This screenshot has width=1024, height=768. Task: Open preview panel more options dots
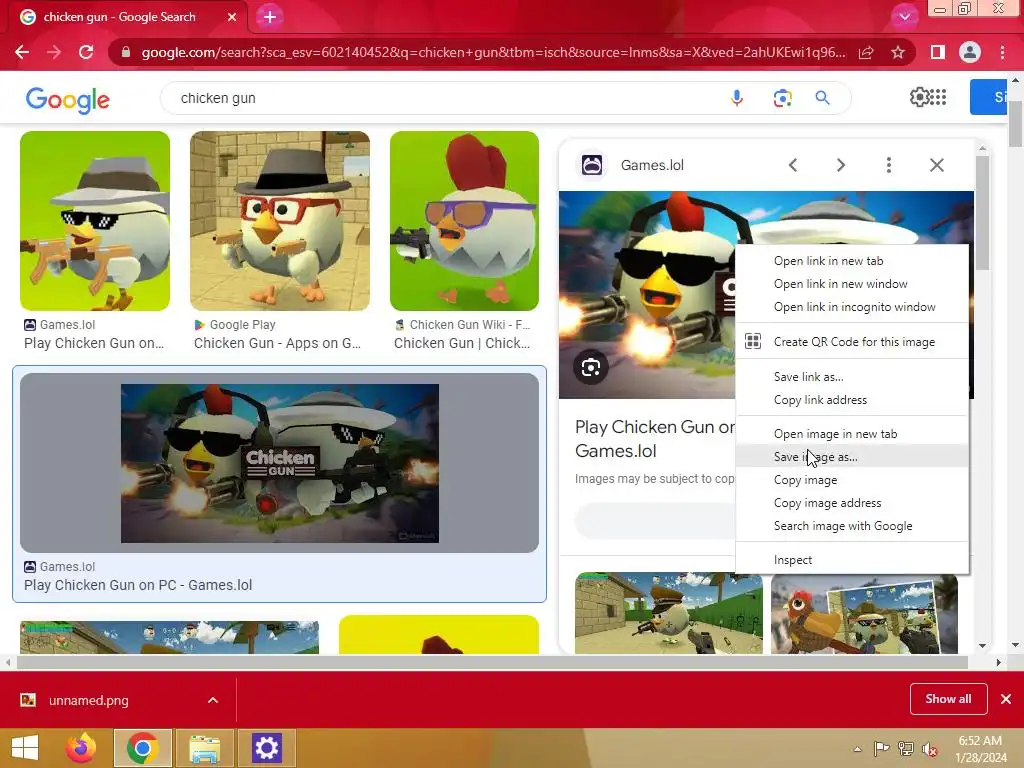point(889,165)
